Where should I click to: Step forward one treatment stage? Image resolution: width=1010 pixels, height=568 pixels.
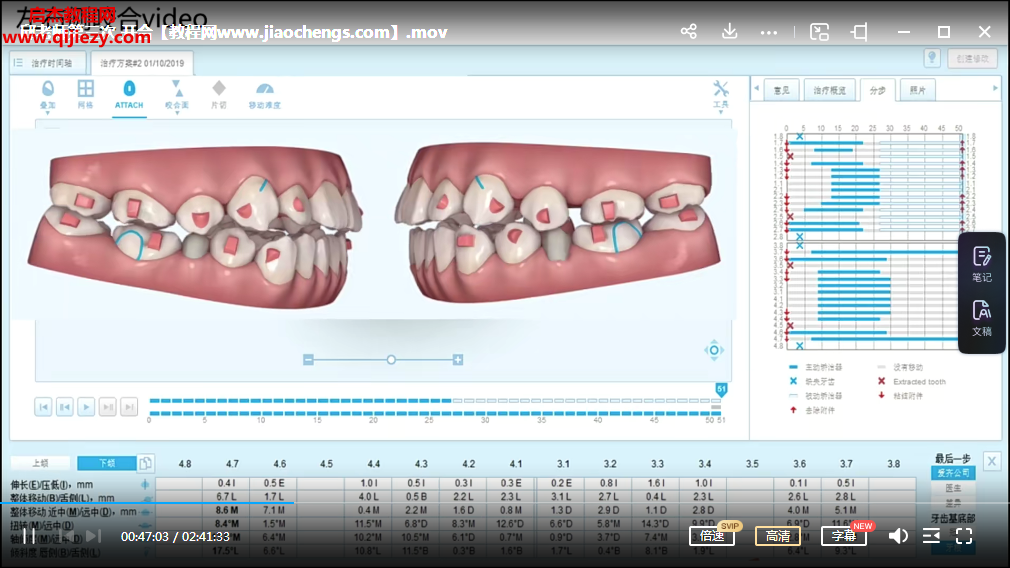pyautogui.click(x=108, y=407)
